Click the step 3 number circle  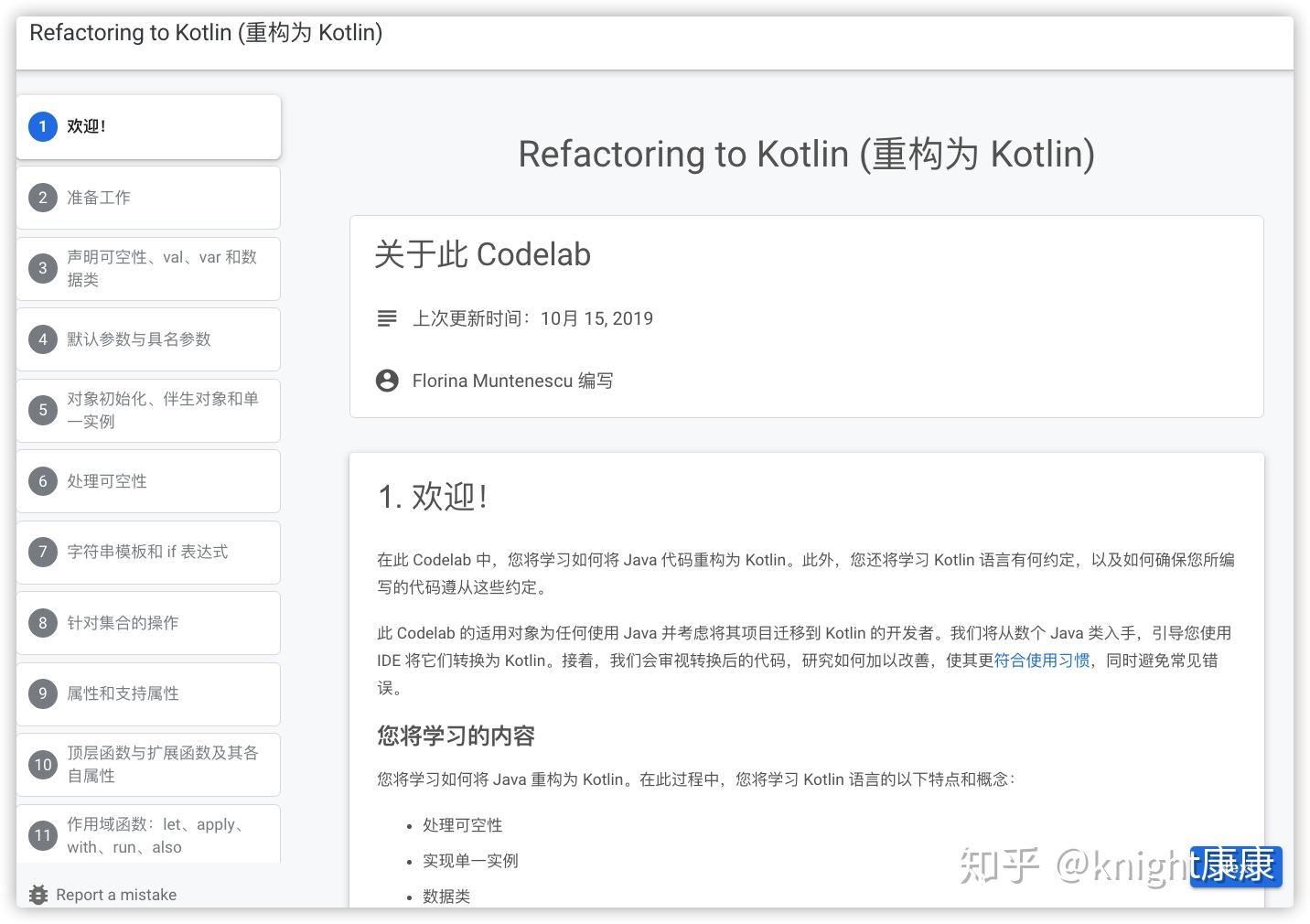tap(43, 268)
